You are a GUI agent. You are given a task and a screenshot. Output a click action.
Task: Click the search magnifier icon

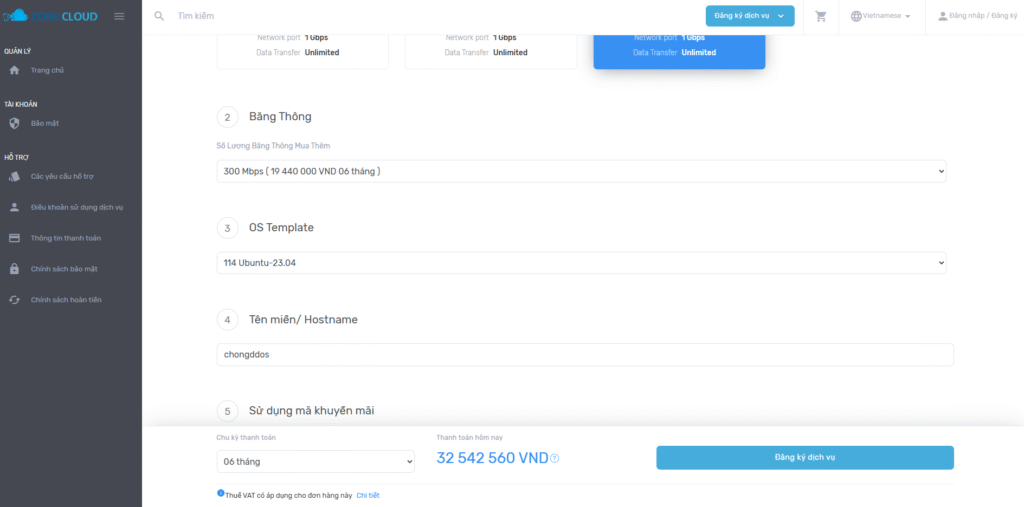tap(160, 16)
